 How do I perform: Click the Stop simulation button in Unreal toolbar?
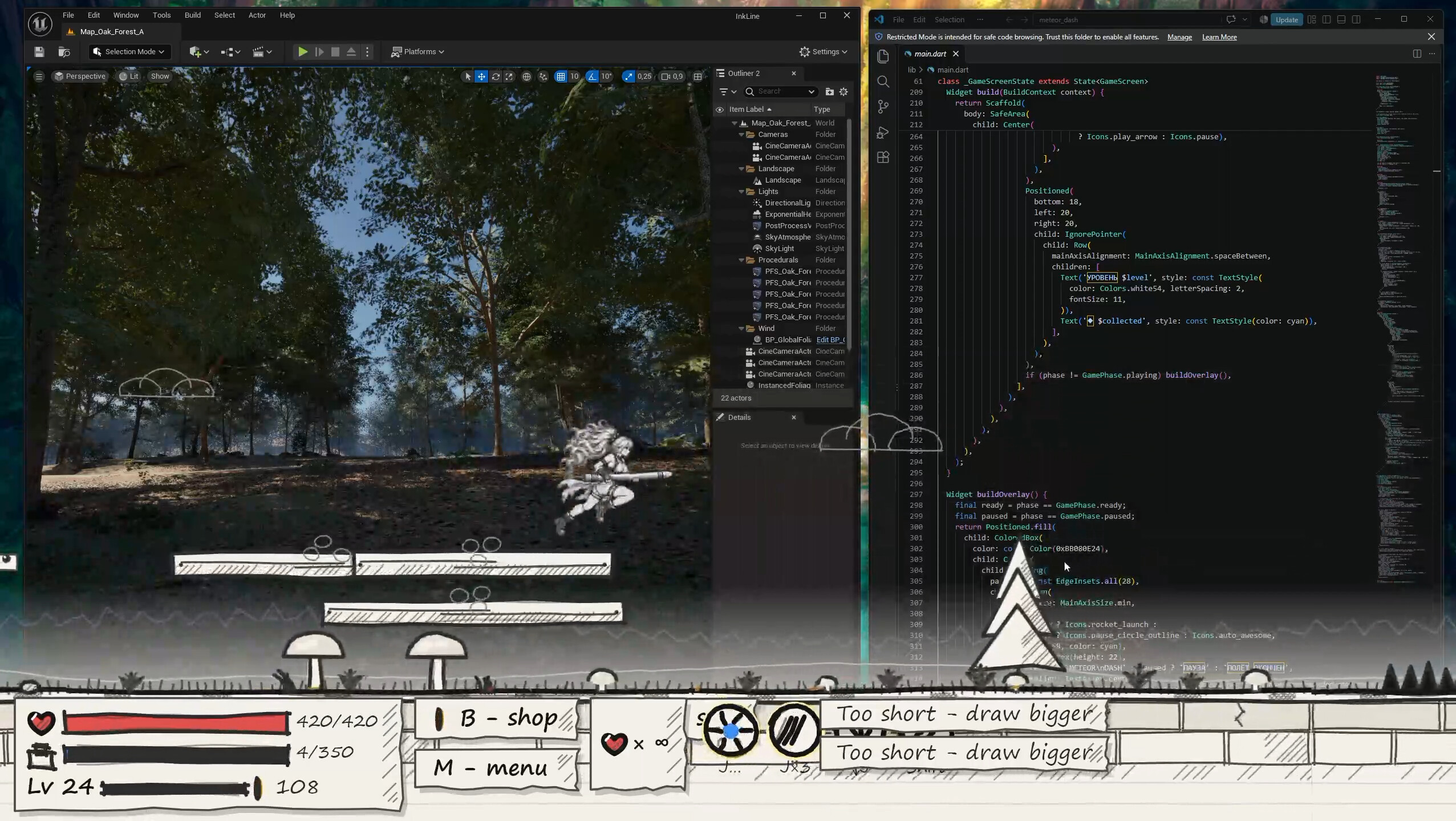pyautogui.click(x=335, y=52)
